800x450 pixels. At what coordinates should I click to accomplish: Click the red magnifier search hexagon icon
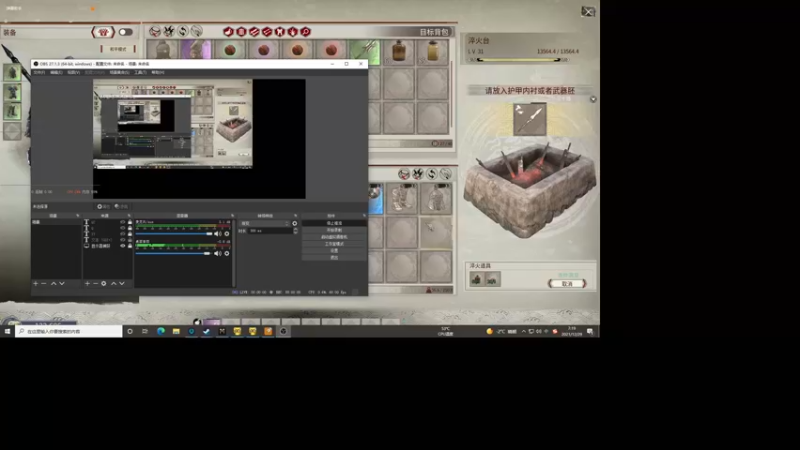click(x=306, y=32)
